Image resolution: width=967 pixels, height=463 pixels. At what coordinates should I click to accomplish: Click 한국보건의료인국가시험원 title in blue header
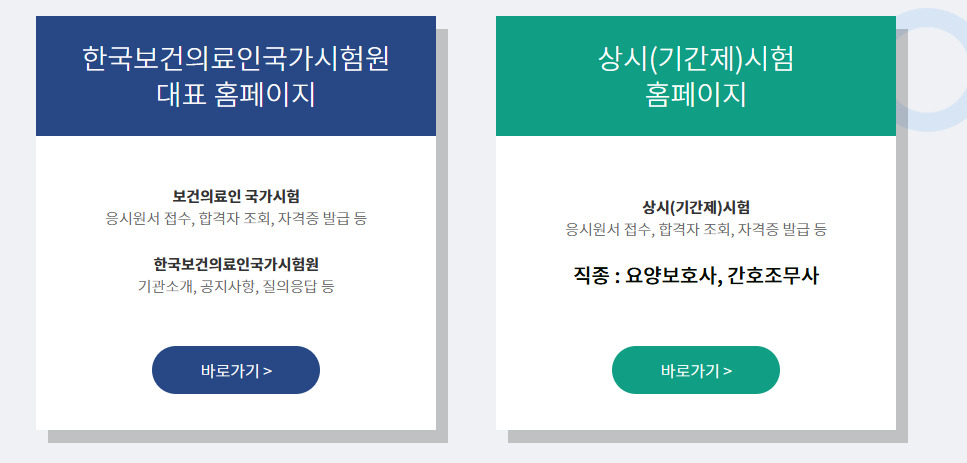pos(236,58)
